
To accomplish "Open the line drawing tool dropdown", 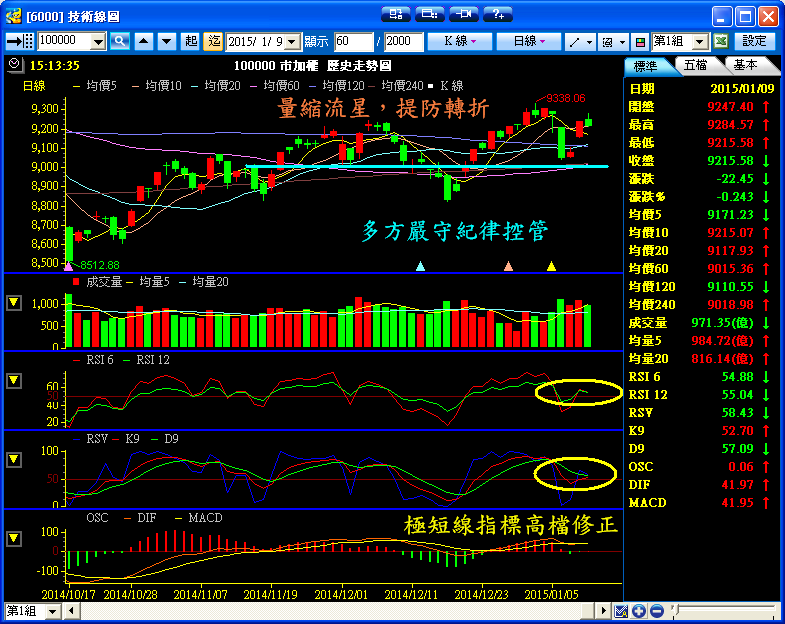I will (580, 41).
